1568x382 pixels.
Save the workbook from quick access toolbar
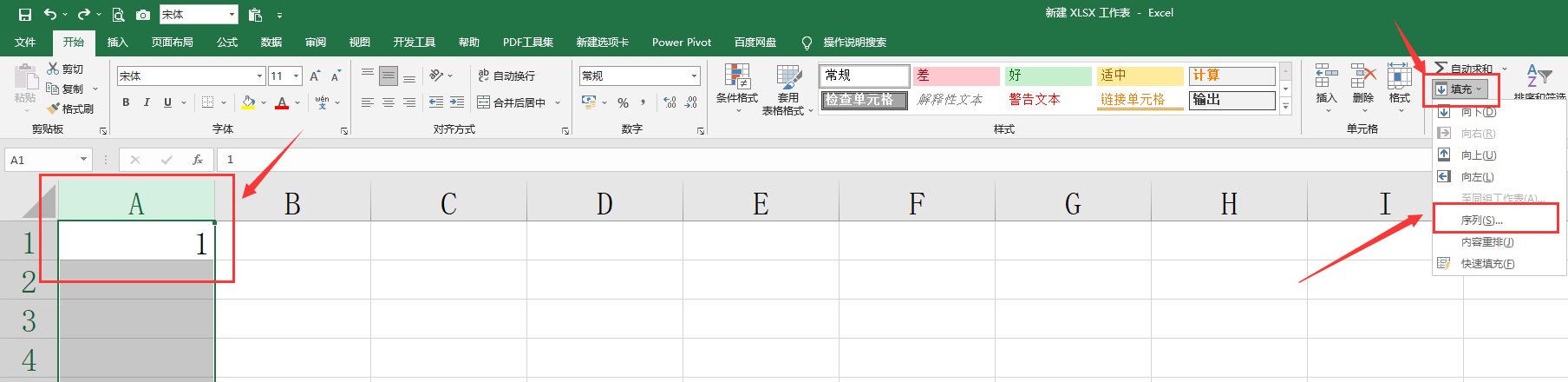25,15
